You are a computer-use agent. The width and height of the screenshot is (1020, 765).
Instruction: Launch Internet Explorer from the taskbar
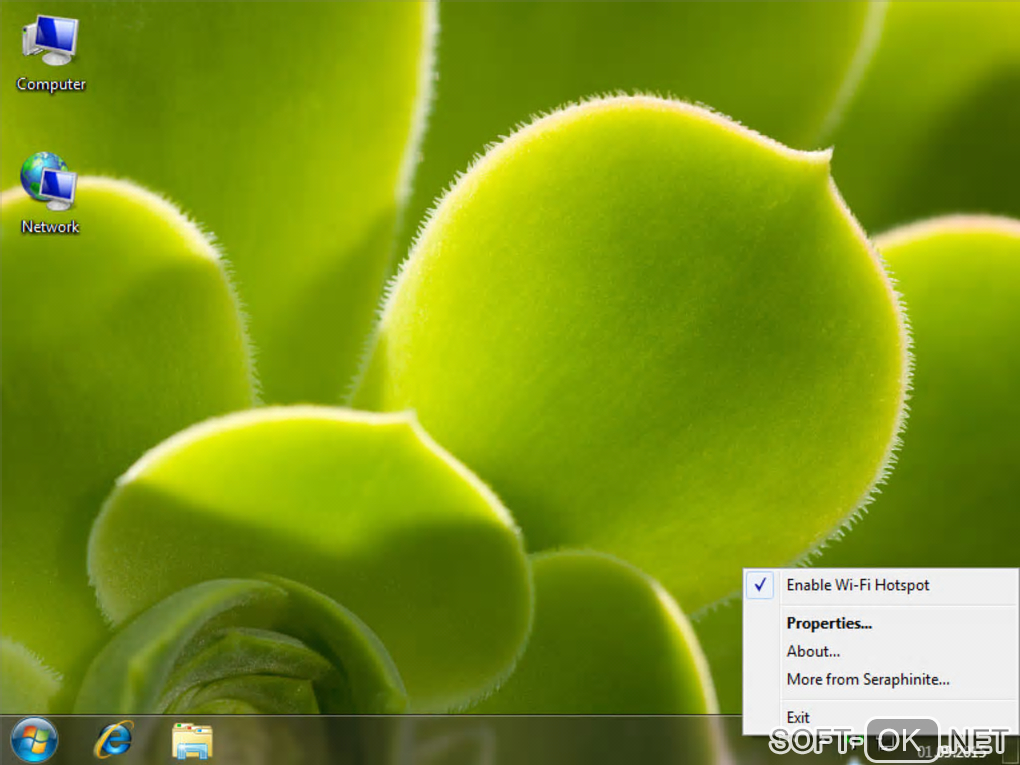click(x=113, y=740)
